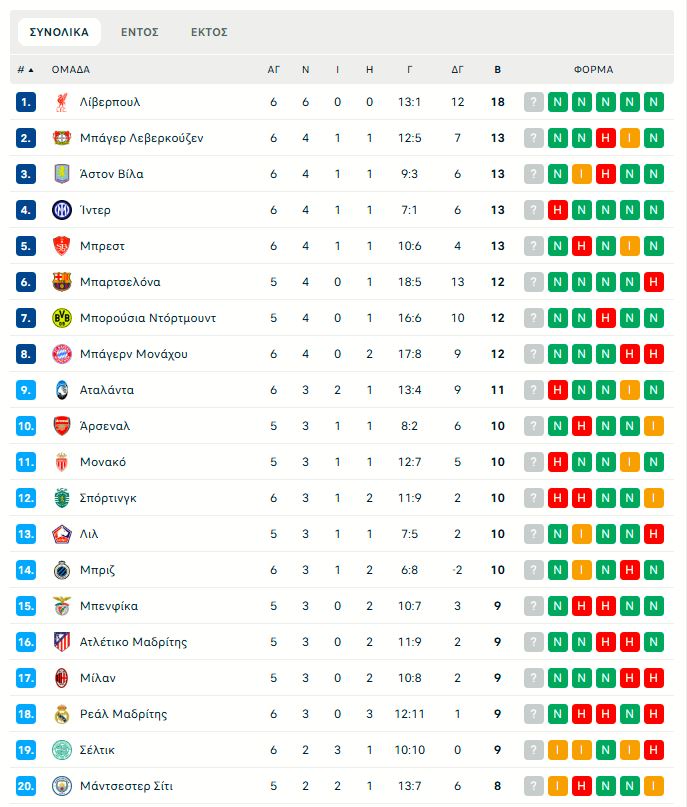Screen dimensions: 687x807
Task: Click the Barcelona crest icon
Action: (61, 282)
